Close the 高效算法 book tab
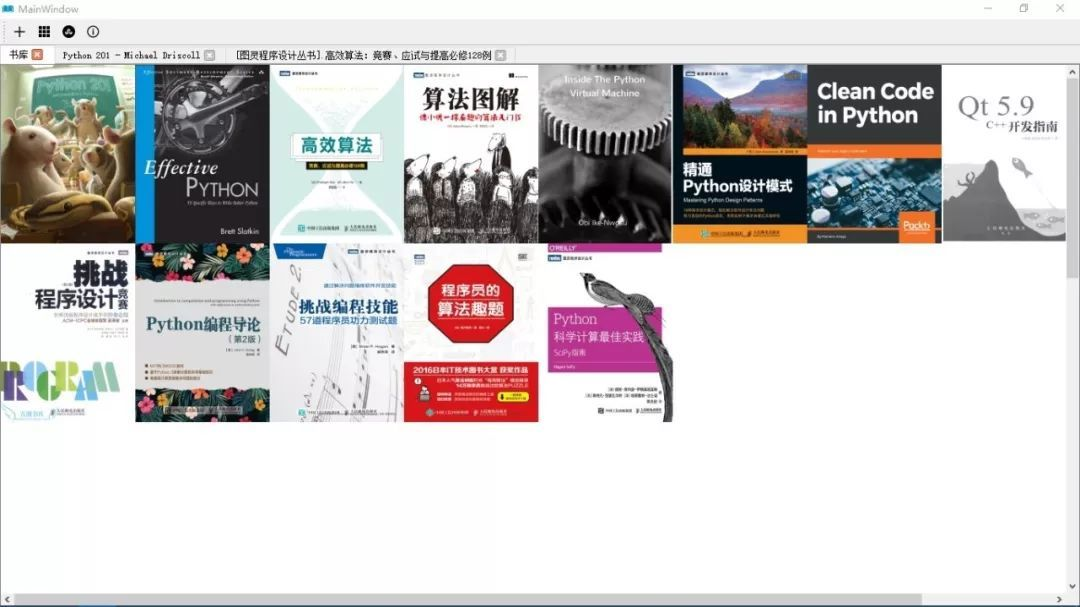Screen dimensions: 1080x607 point(501,55)
